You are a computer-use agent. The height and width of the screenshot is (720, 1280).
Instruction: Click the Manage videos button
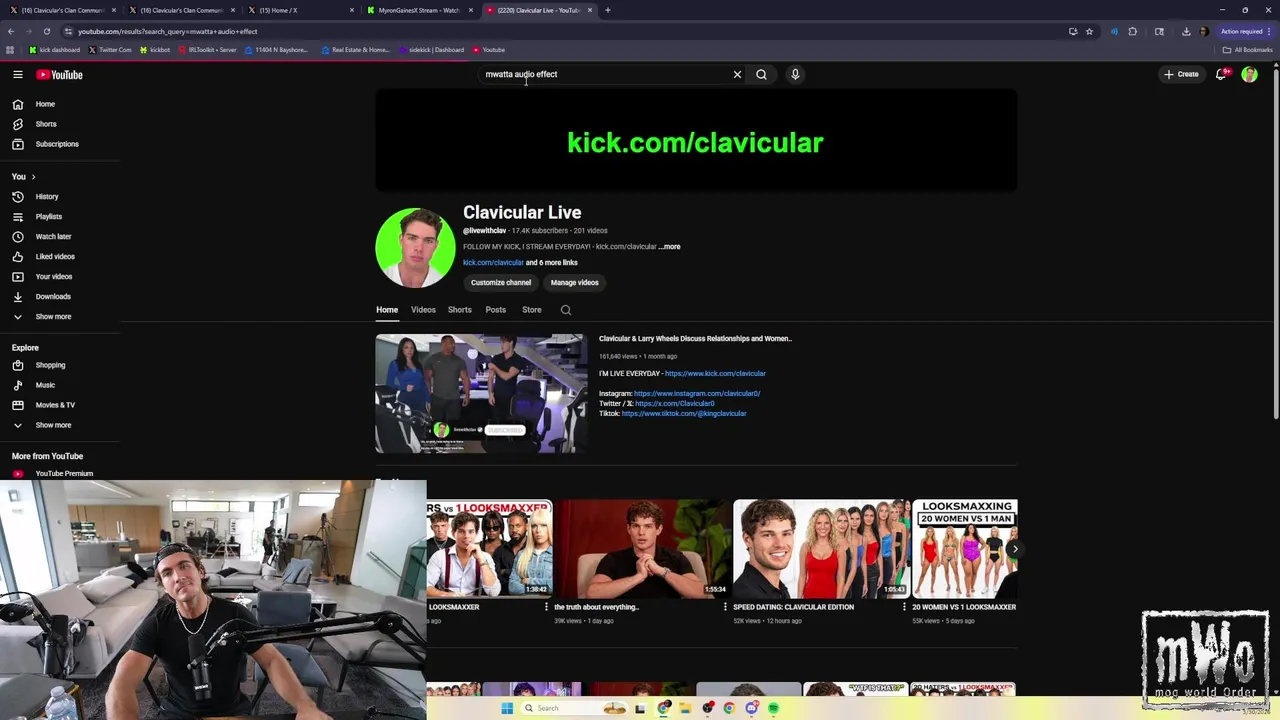point(574,283)
